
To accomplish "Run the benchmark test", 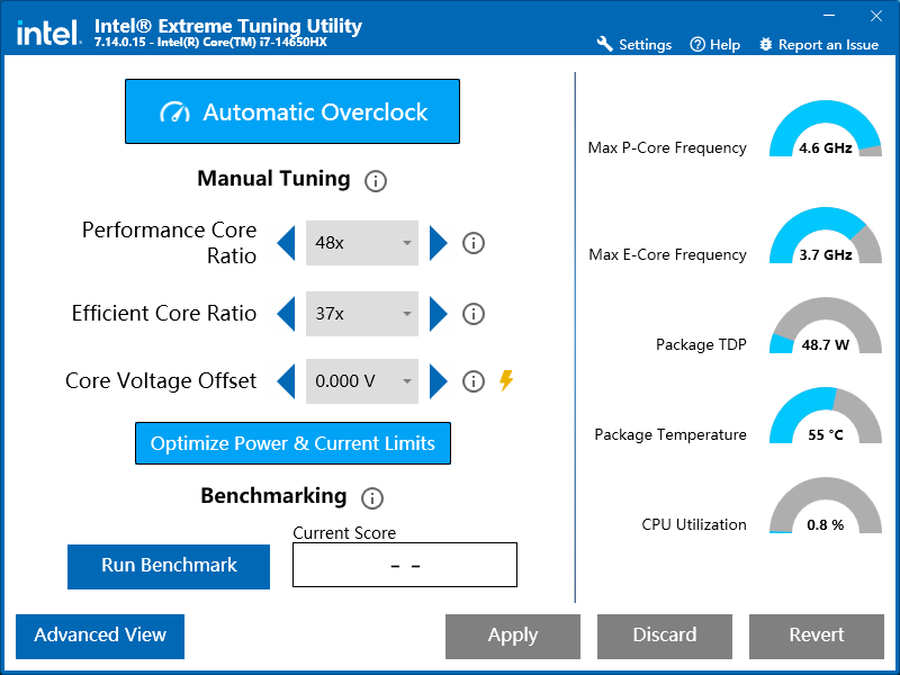I will pos(169,566).
